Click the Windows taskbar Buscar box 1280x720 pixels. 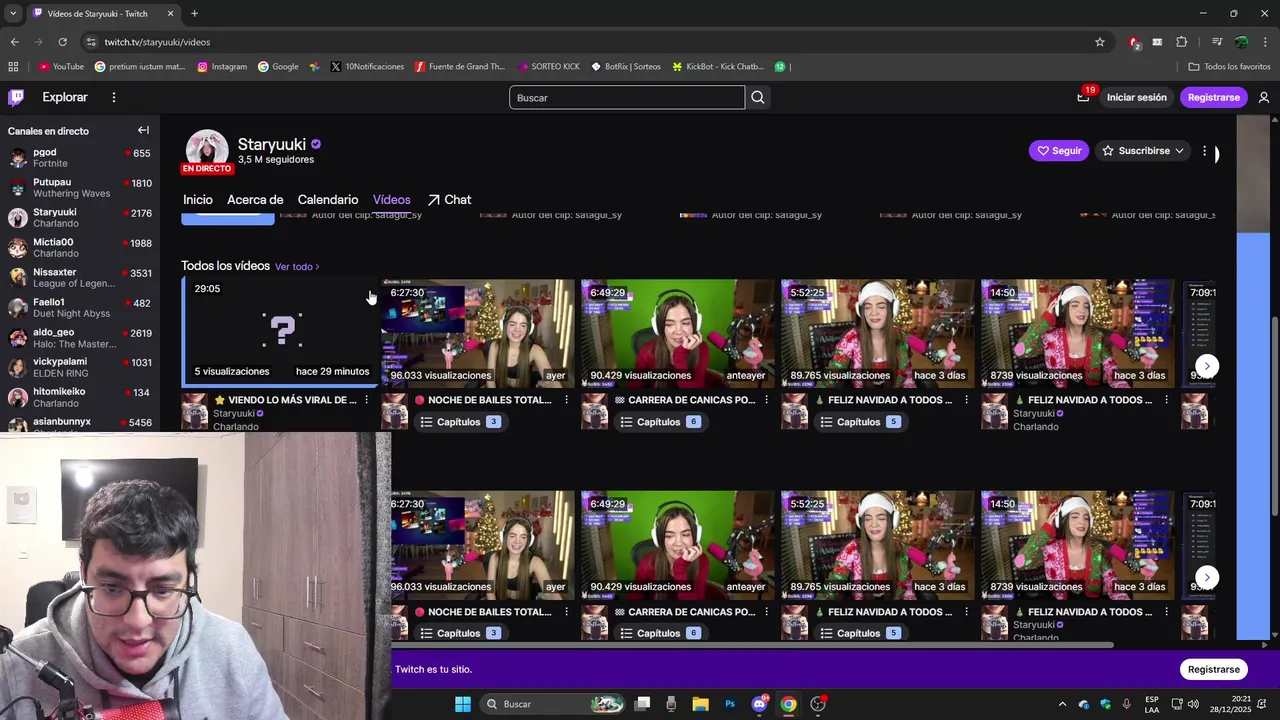click(x=554, y=704)
